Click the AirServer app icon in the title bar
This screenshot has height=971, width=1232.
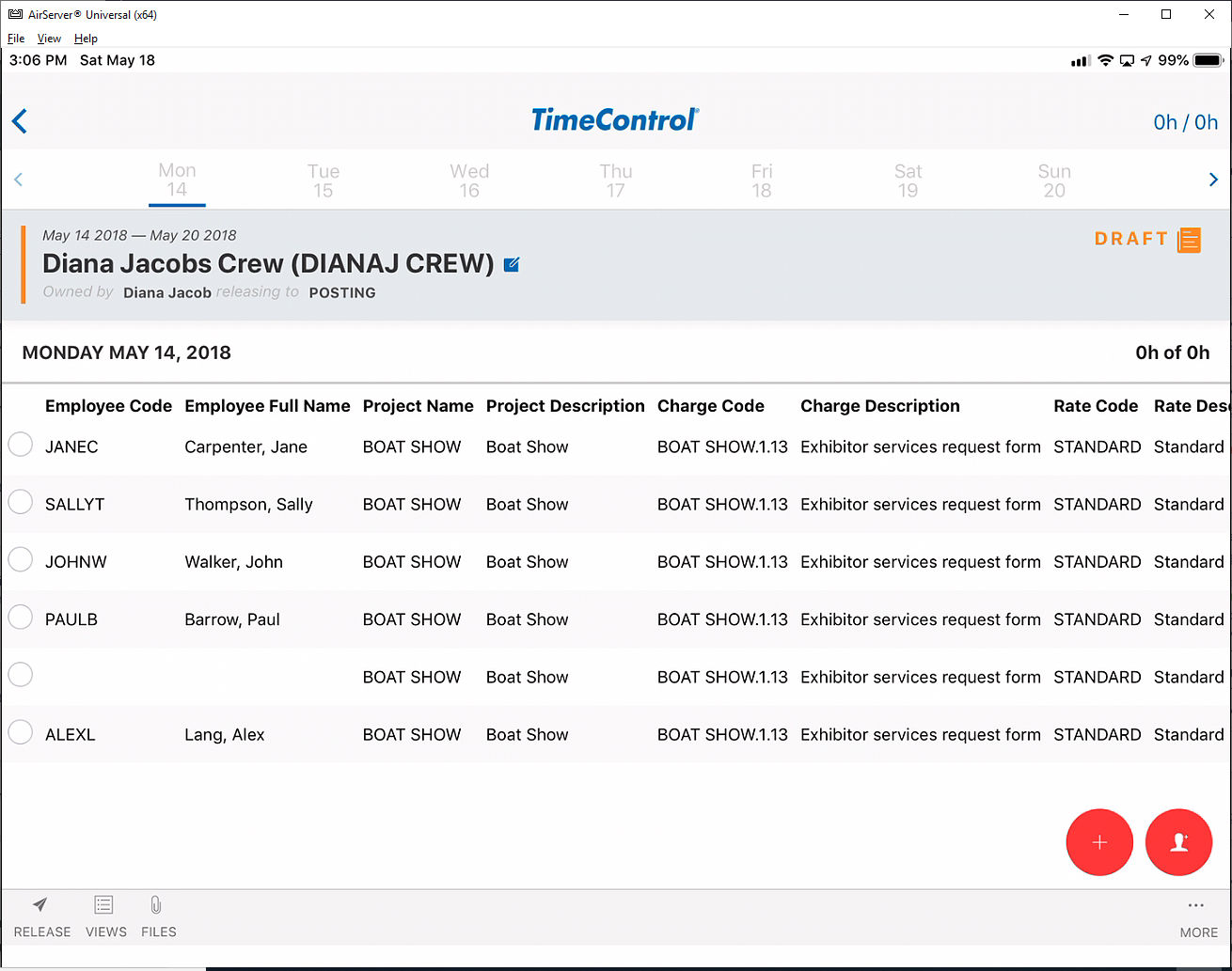pyautogui.click(x=15, y=14)
